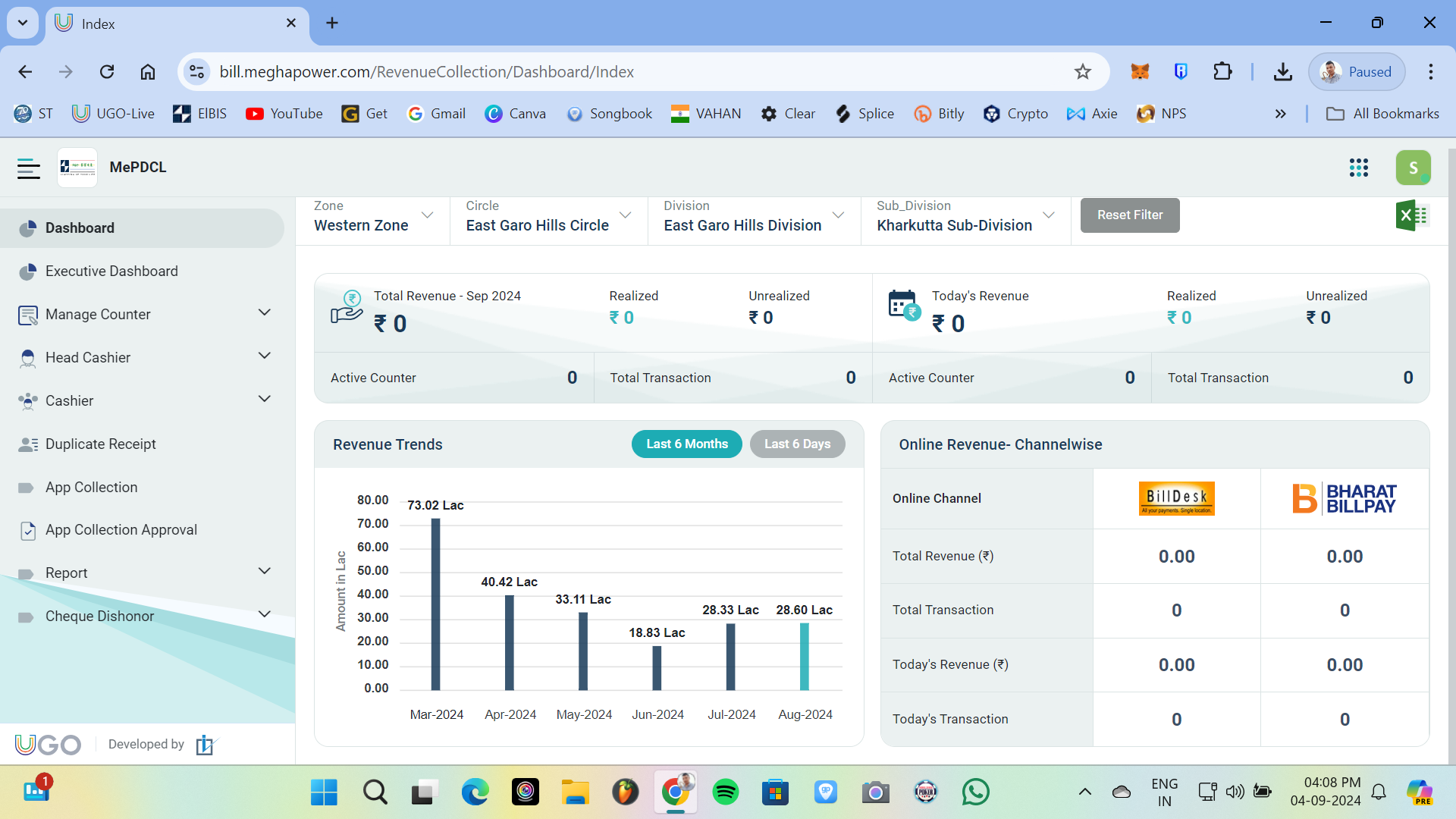Open Chrome three-dot menu
The height and width of the screenshot is (819, 1456).
(1431, 72)
